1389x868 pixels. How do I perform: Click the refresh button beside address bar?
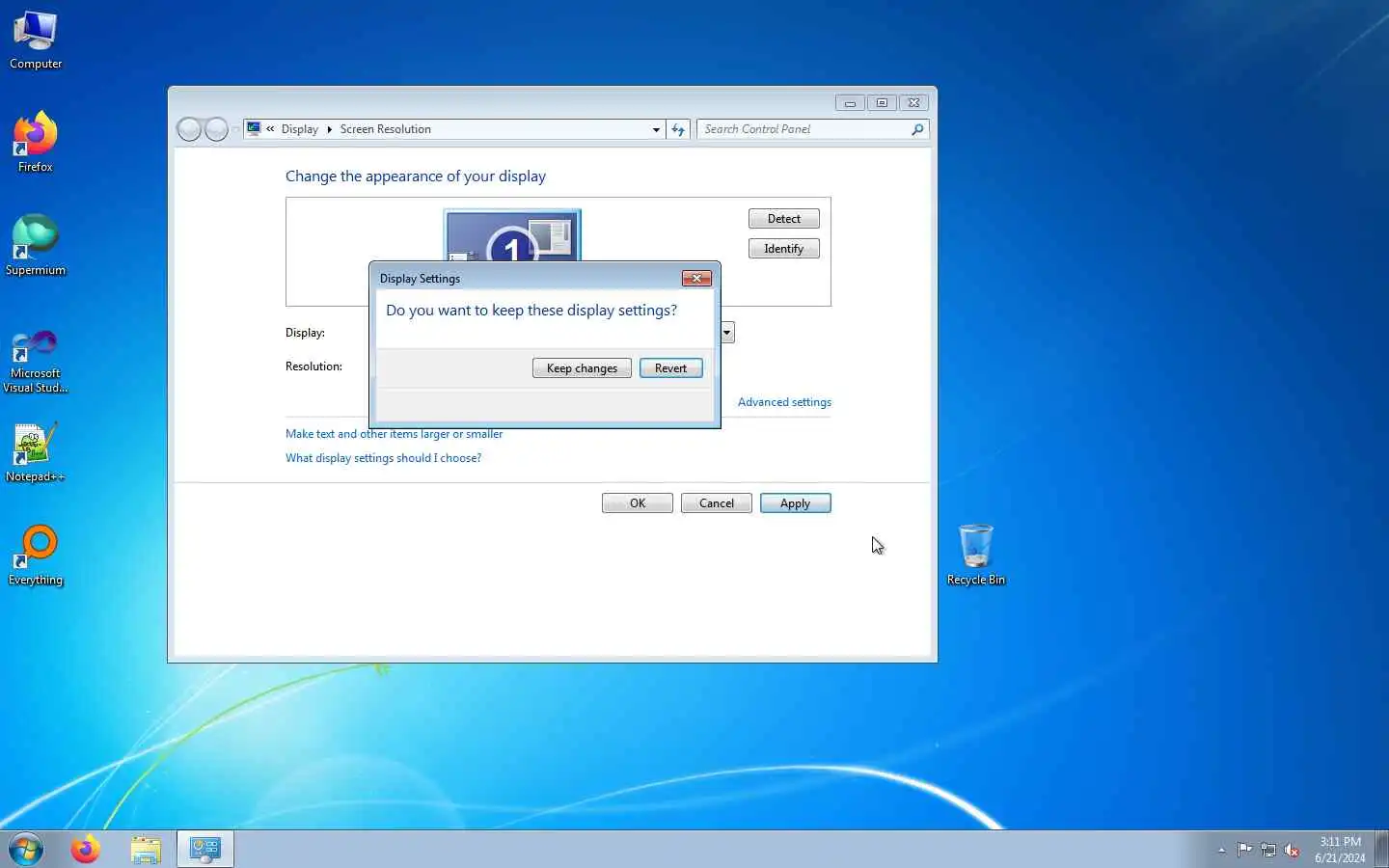[x=678, y=129]
